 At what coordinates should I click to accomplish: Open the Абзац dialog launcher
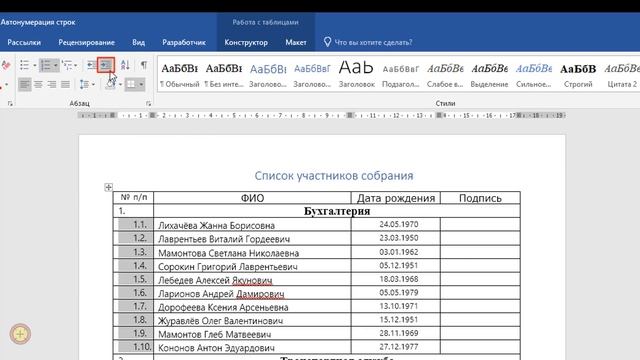[x=149, y=104]
